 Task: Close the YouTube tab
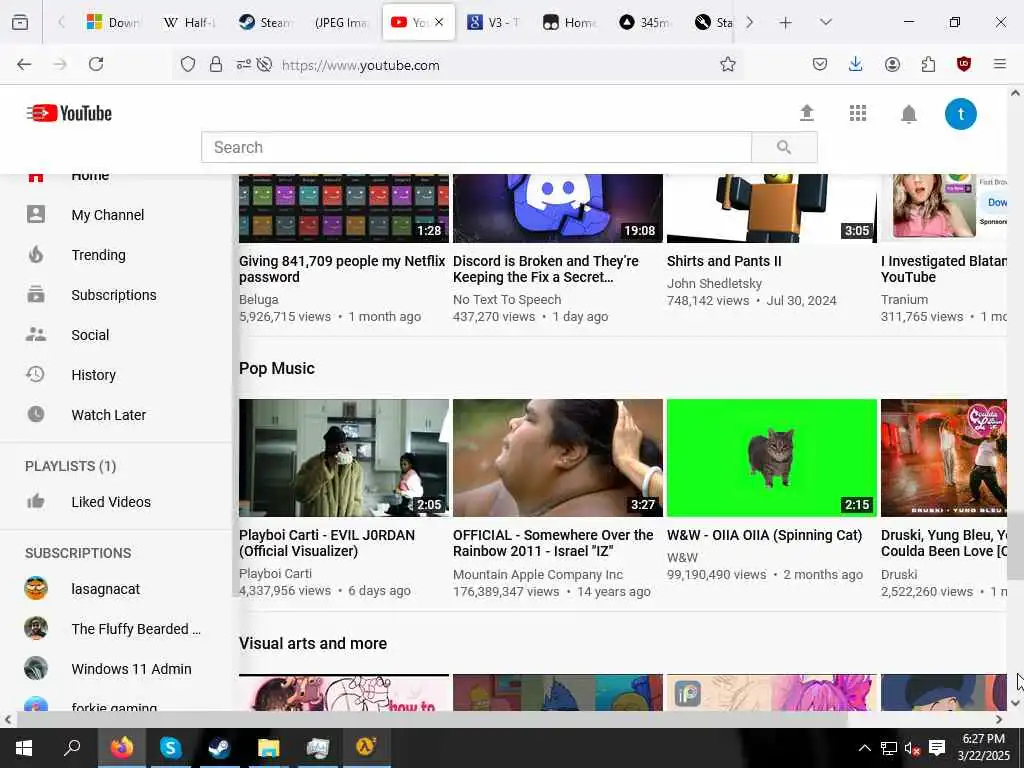439,22
